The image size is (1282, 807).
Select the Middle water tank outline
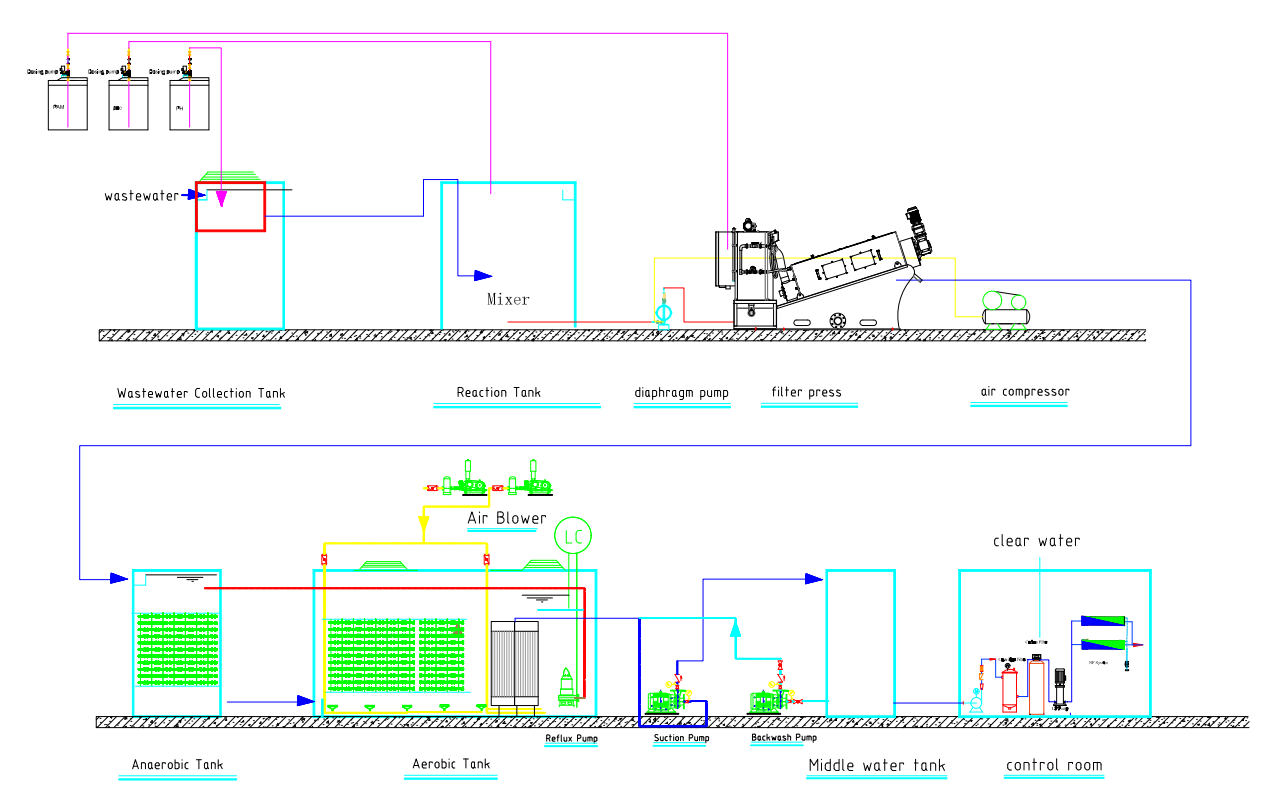coord(860,643)
